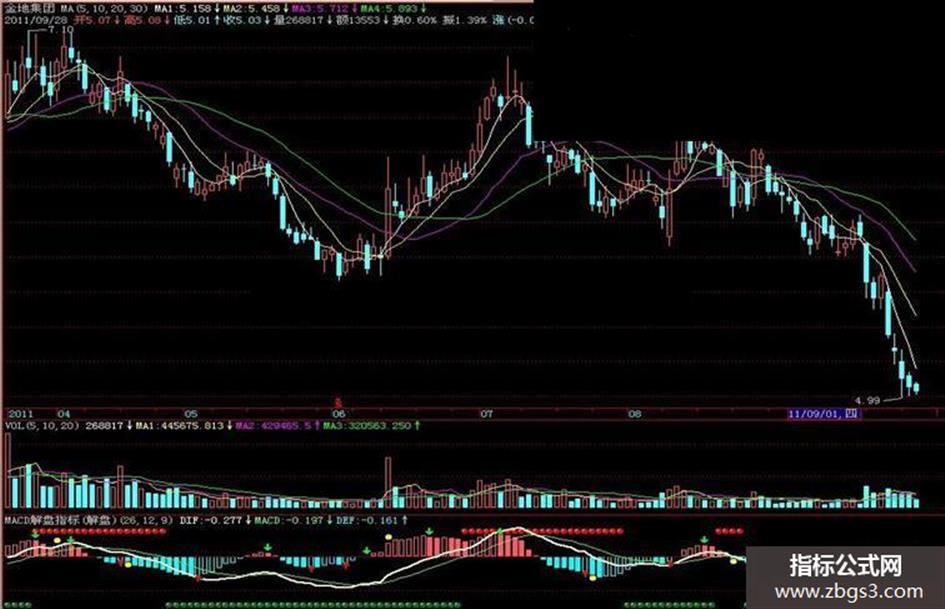Click the VOL(5,10,20) indicator label
The width and height of the screenshot is (945, 609).
click(42, 426)
